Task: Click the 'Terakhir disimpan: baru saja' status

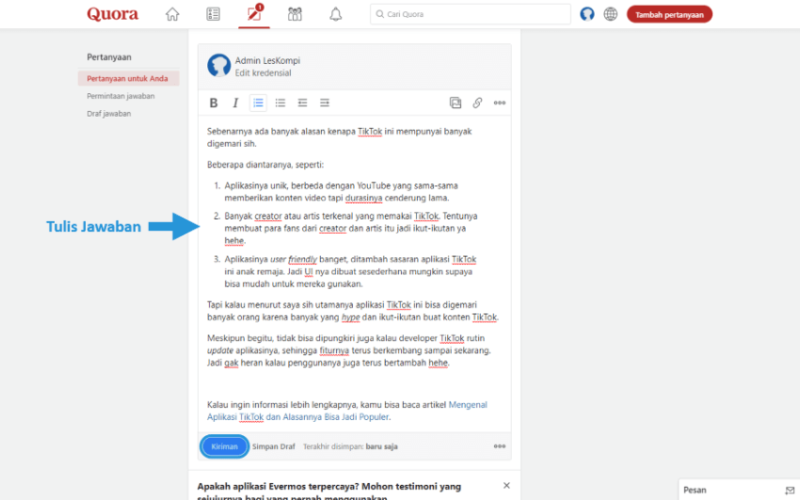Action: 351,446
